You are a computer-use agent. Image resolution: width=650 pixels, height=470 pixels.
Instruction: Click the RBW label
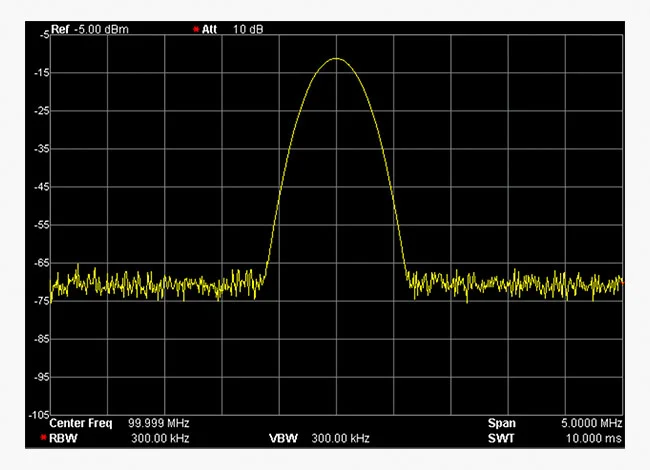tap(62, 438)
